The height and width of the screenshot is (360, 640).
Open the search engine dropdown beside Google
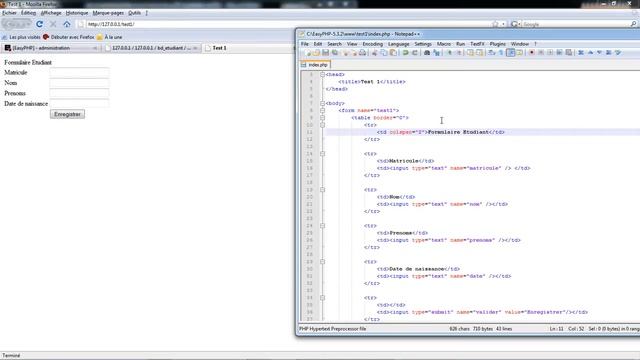(x=516, y=24)
